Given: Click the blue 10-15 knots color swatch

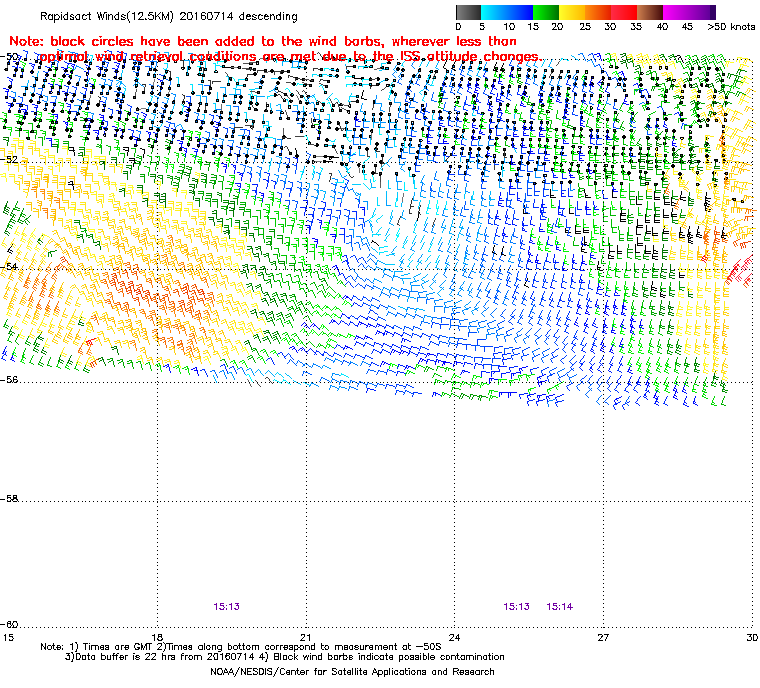Looking at the screenshot, I should click(x=520, y=12).
